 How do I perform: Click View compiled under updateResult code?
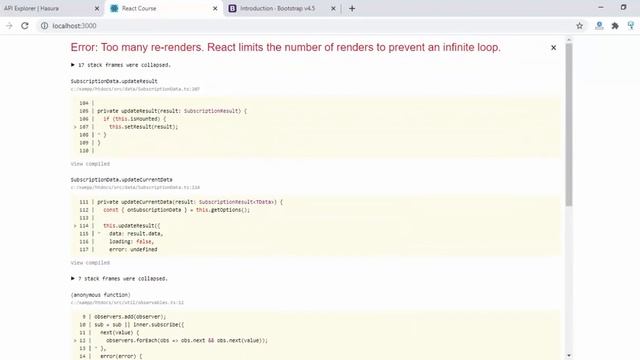[90, 164]
